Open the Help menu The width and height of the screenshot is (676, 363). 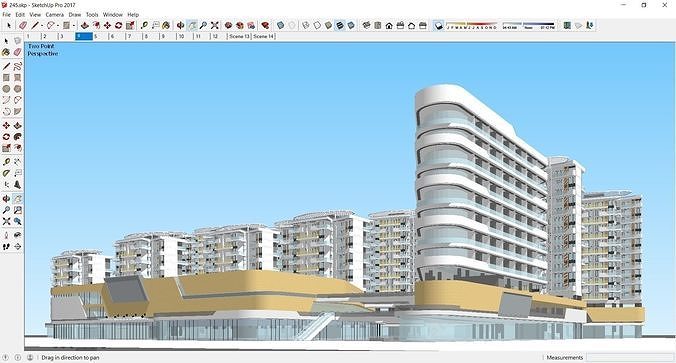tap(133, 15)
